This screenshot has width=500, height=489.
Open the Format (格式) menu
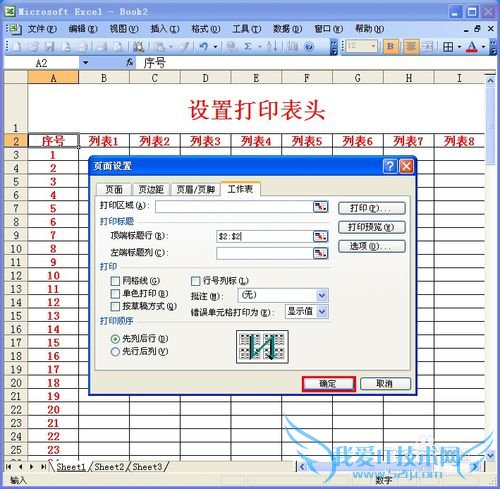(x=205, y=29)
